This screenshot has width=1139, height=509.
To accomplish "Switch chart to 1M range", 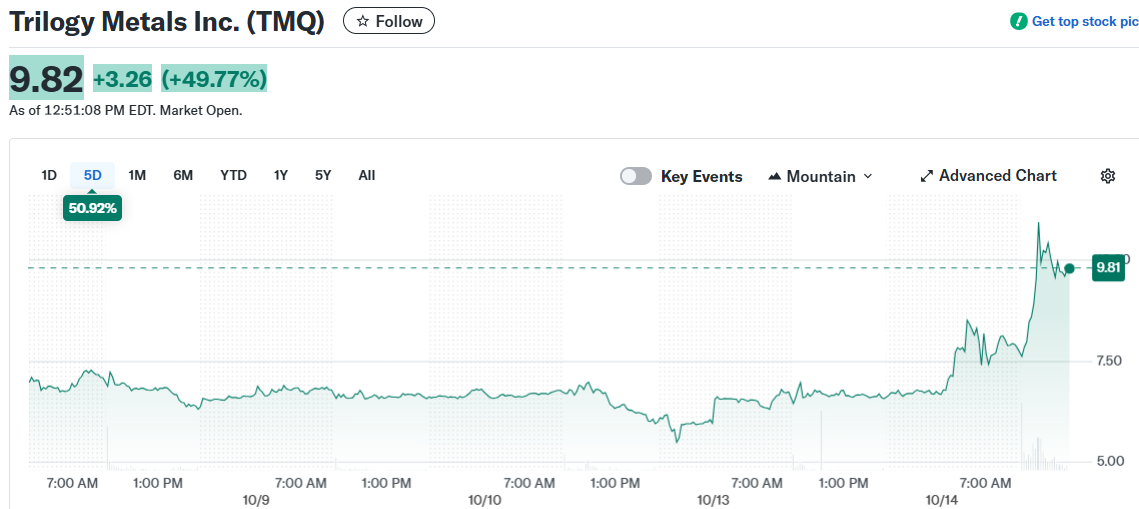I will pyautogui.click(x=137, y=175).
